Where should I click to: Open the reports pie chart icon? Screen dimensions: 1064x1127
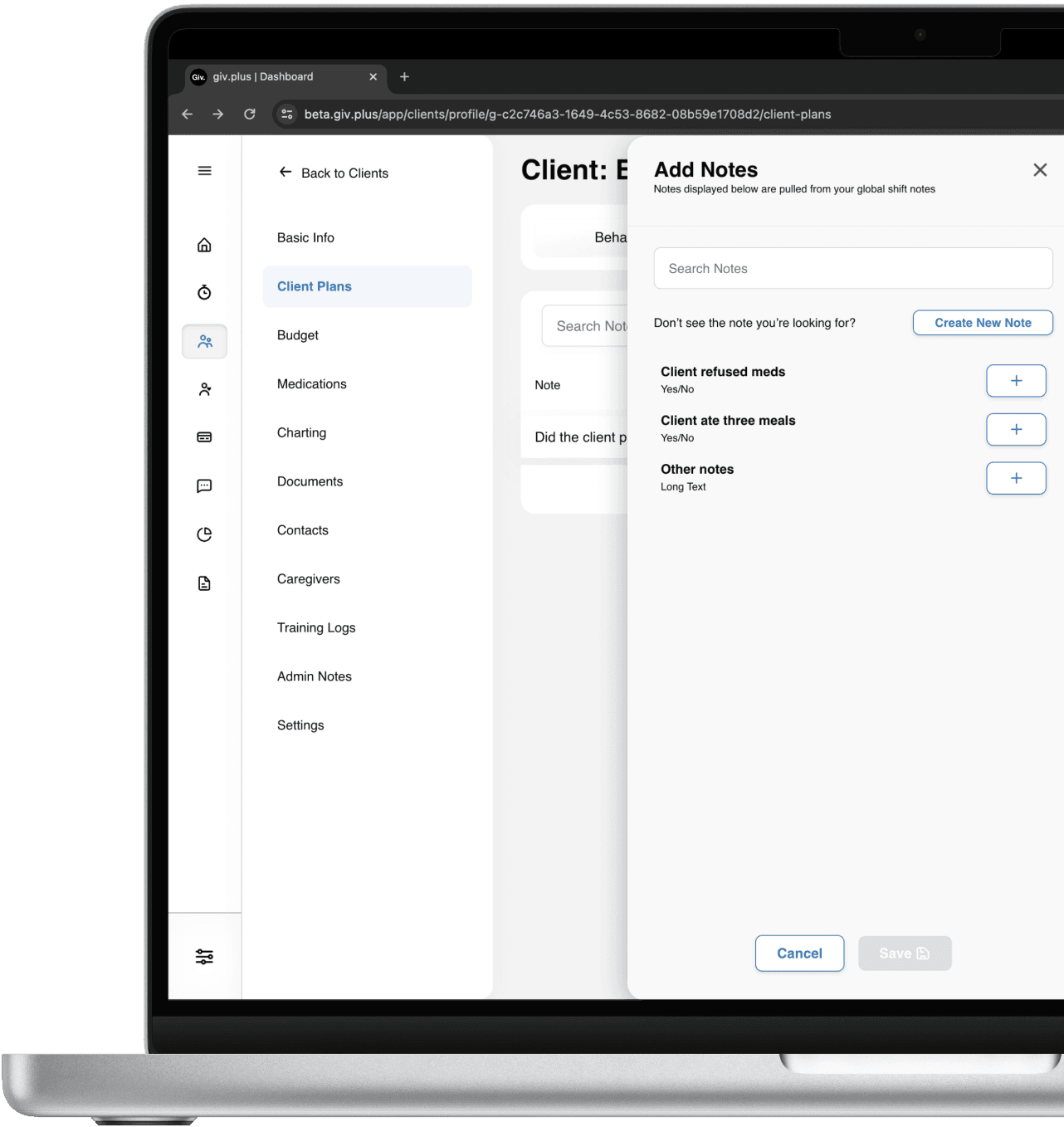pos(204,534)
